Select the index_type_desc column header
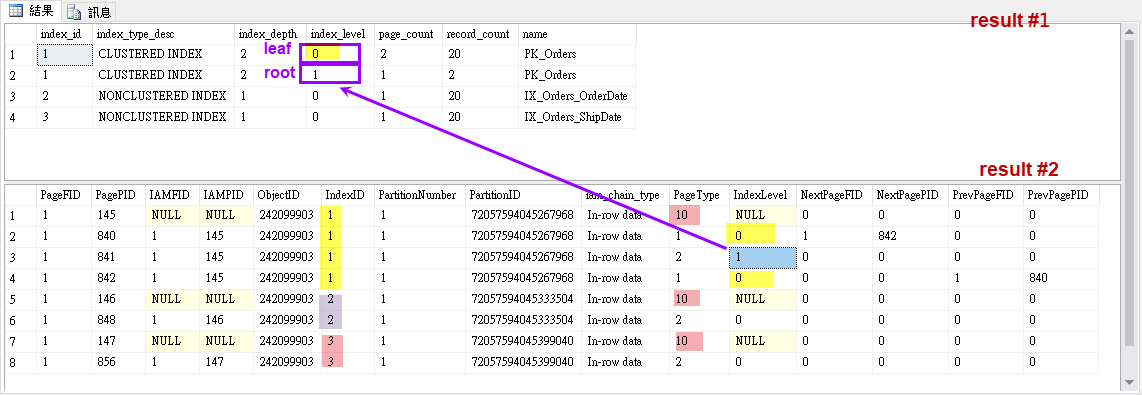The image size is (1142, 395). [x=164, y=34]
